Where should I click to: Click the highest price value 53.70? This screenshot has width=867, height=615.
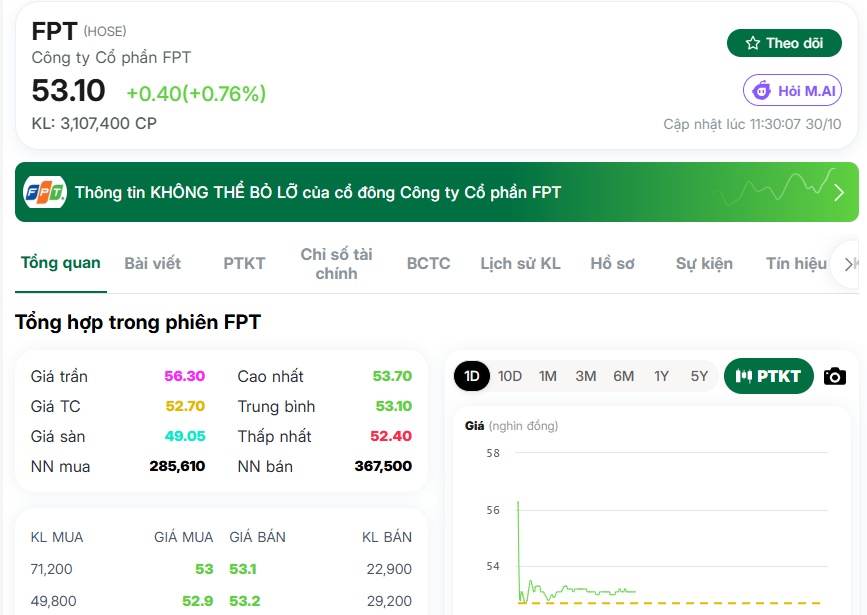point(392,376)
